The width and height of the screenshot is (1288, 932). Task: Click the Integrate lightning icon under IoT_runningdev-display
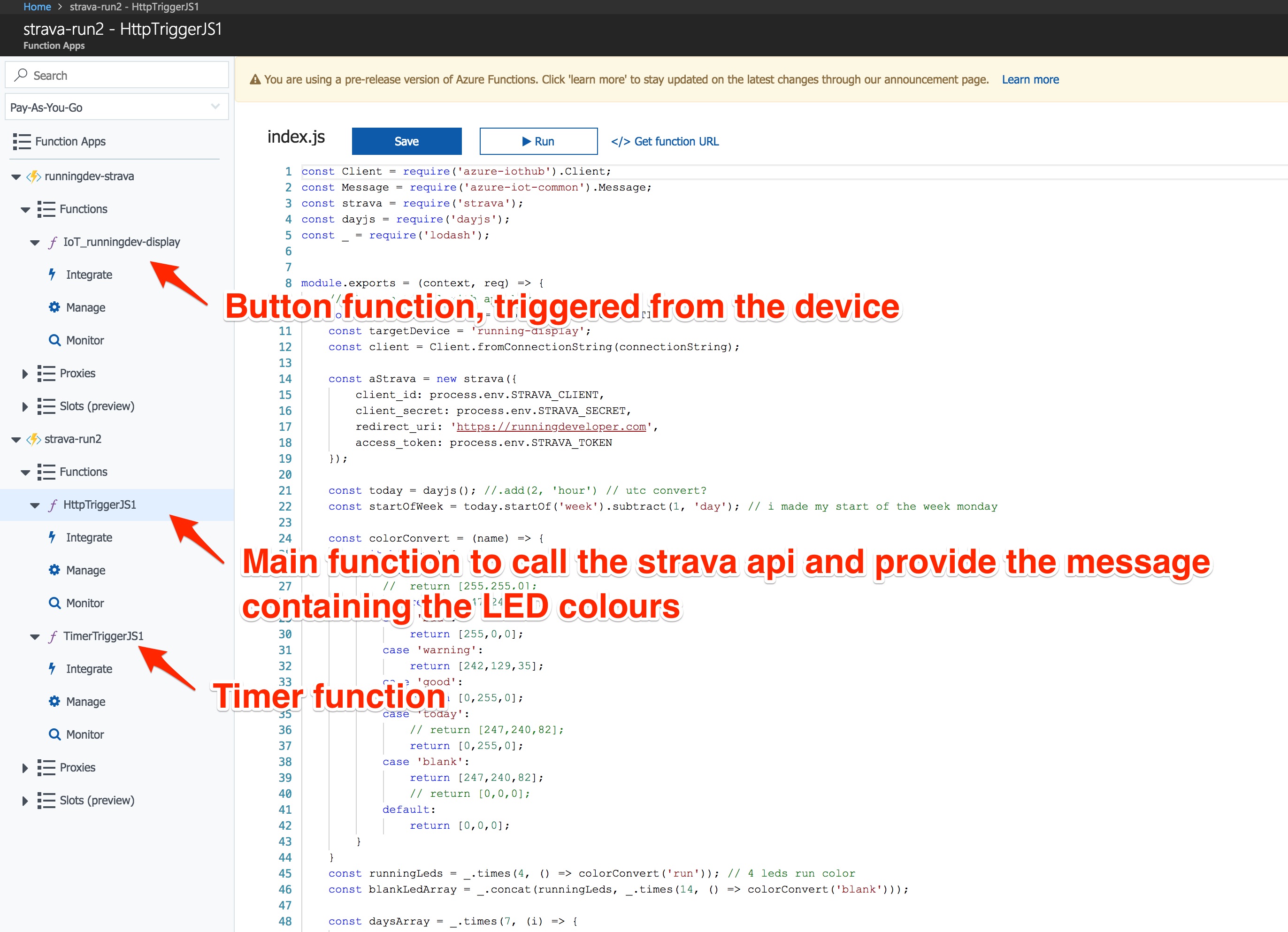click(x=52, y=275)
